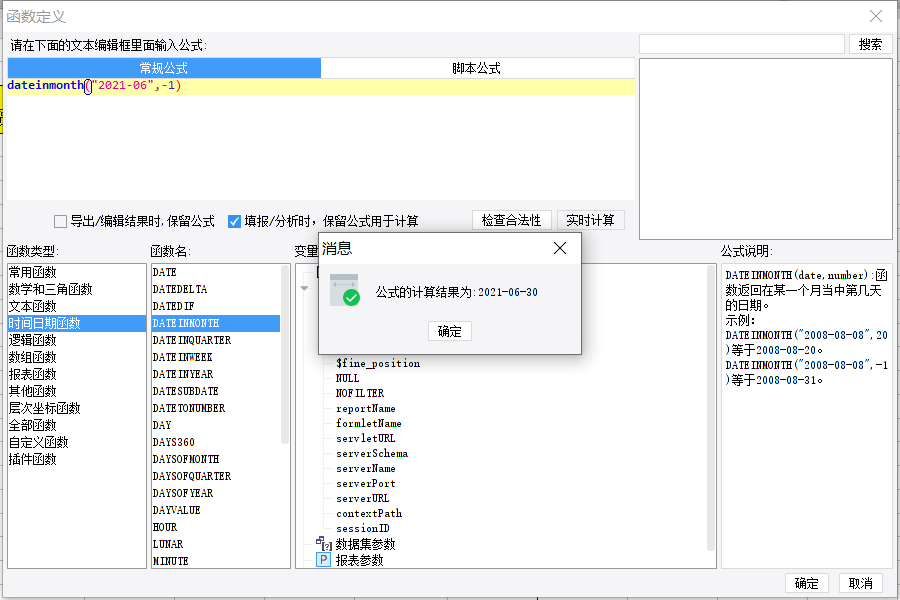900x600 pixels.
Task: Select 全部函数 category
Action: tap(77, 425)
